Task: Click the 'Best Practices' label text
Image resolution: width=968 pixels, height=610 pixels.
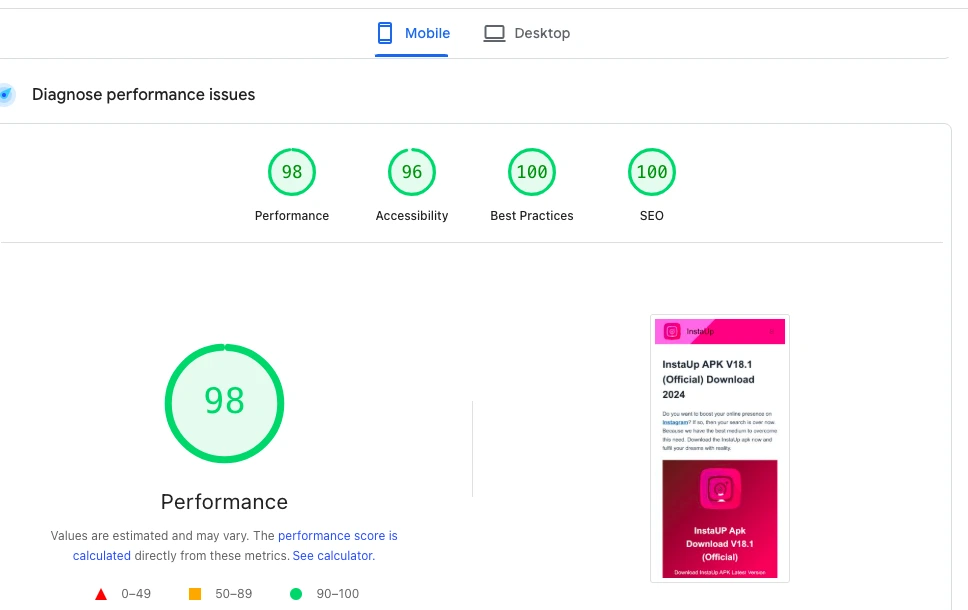Action: point(532,216)
